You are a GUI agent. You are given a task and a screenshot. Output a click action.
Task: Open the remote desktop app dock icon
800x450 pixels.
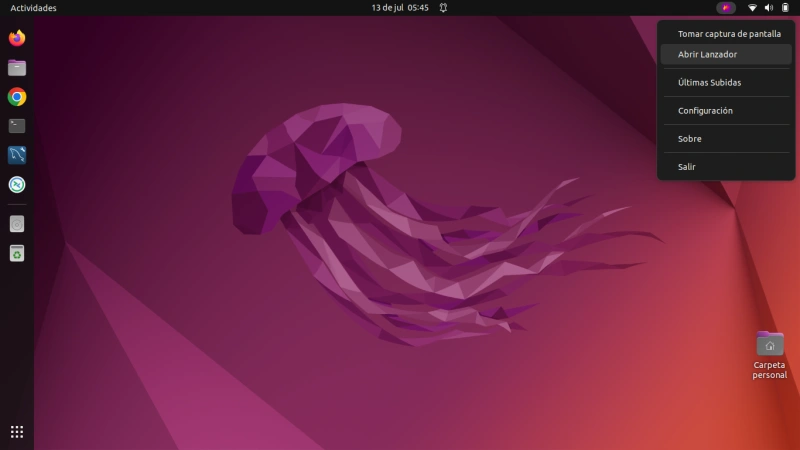tap(17, 185)
